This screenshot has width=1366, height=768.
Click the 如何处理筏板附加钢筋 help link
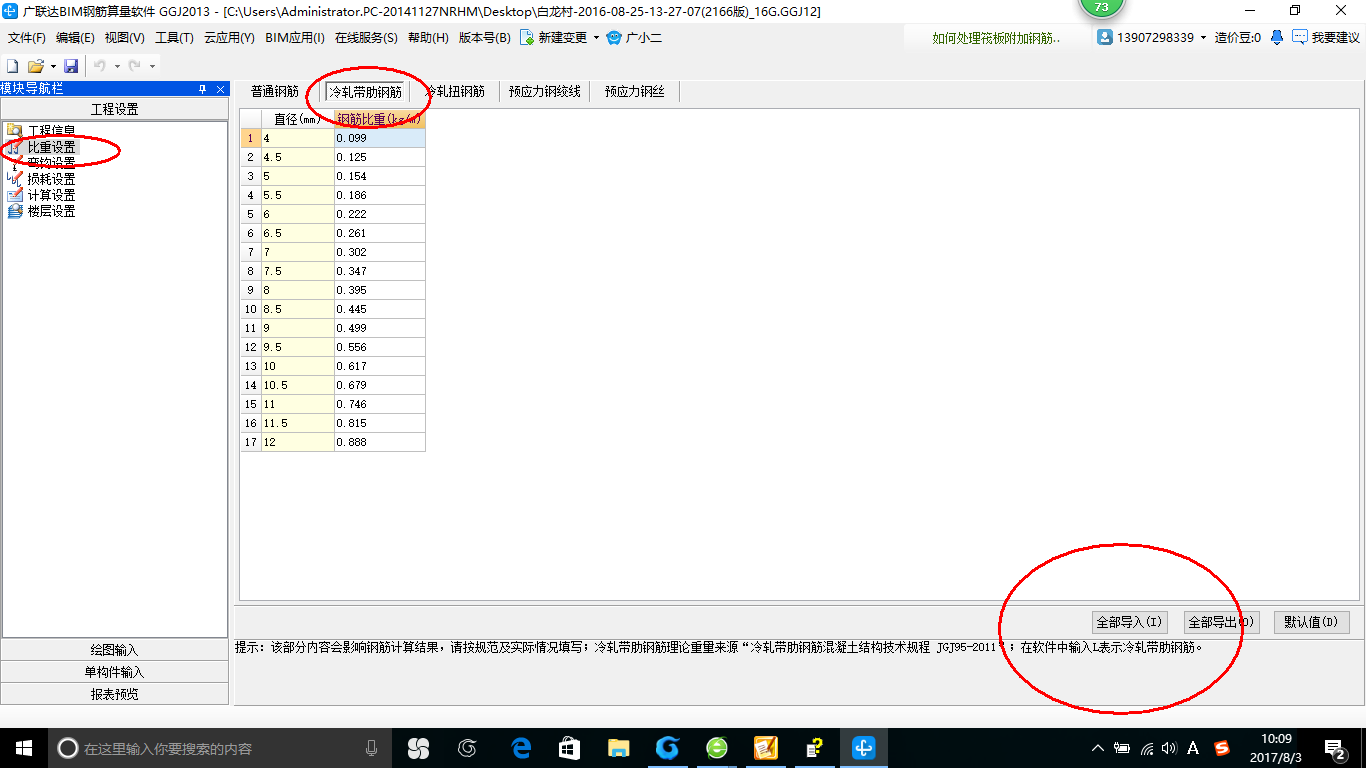[x=996, y=38]
